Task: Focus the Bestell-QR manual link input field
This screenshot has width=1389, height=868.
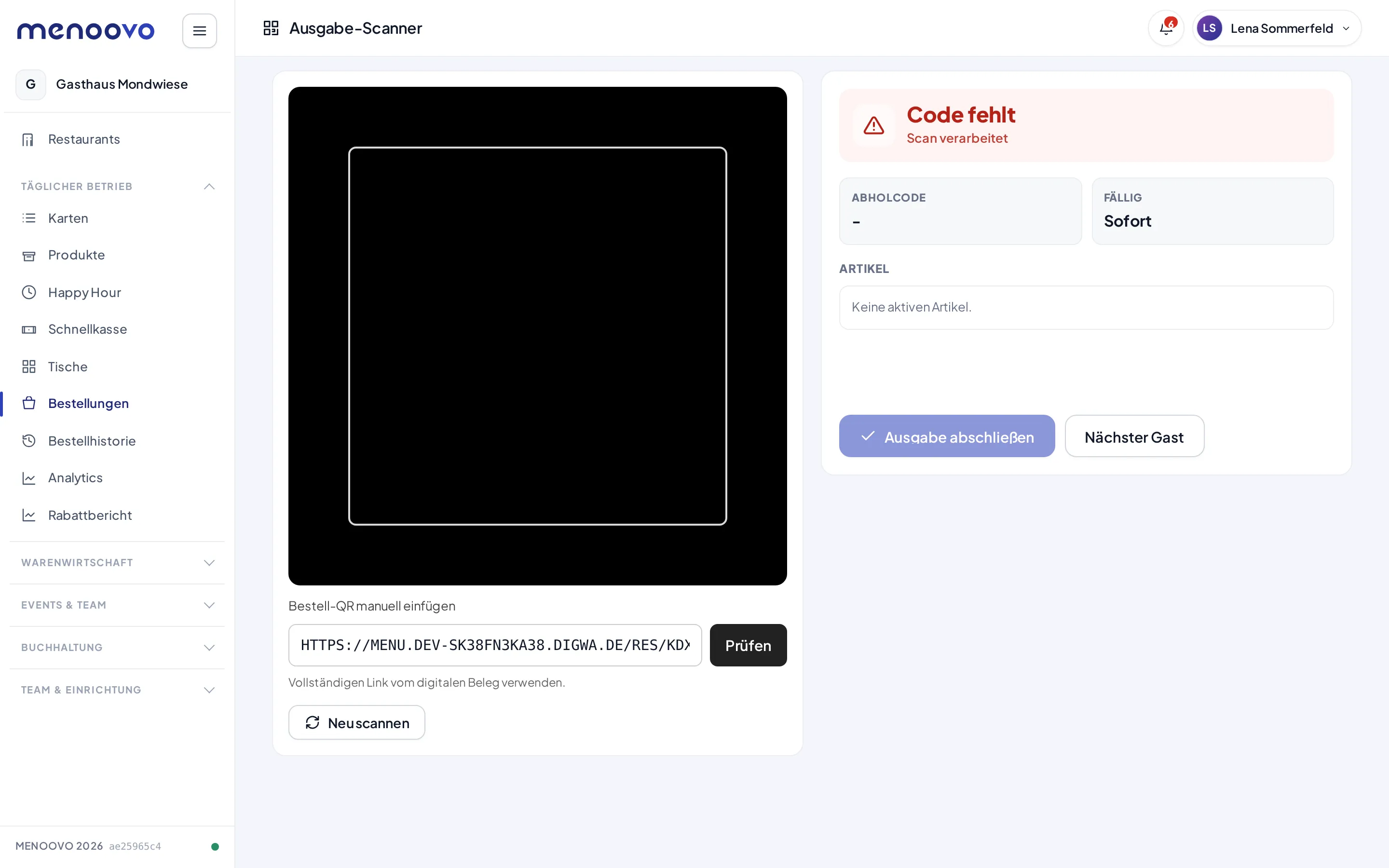Action: point(495,645)
